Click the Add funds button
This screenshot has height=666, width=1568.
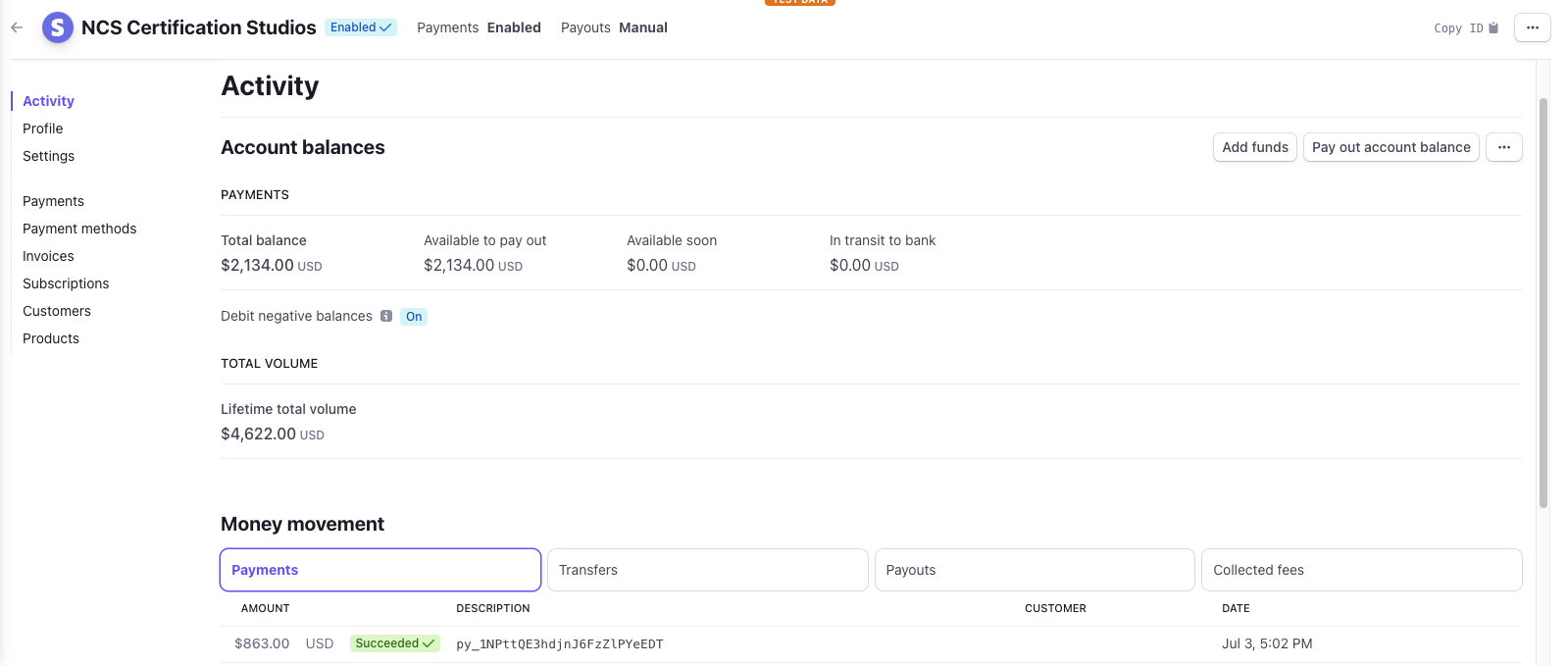coord(1254,147)
